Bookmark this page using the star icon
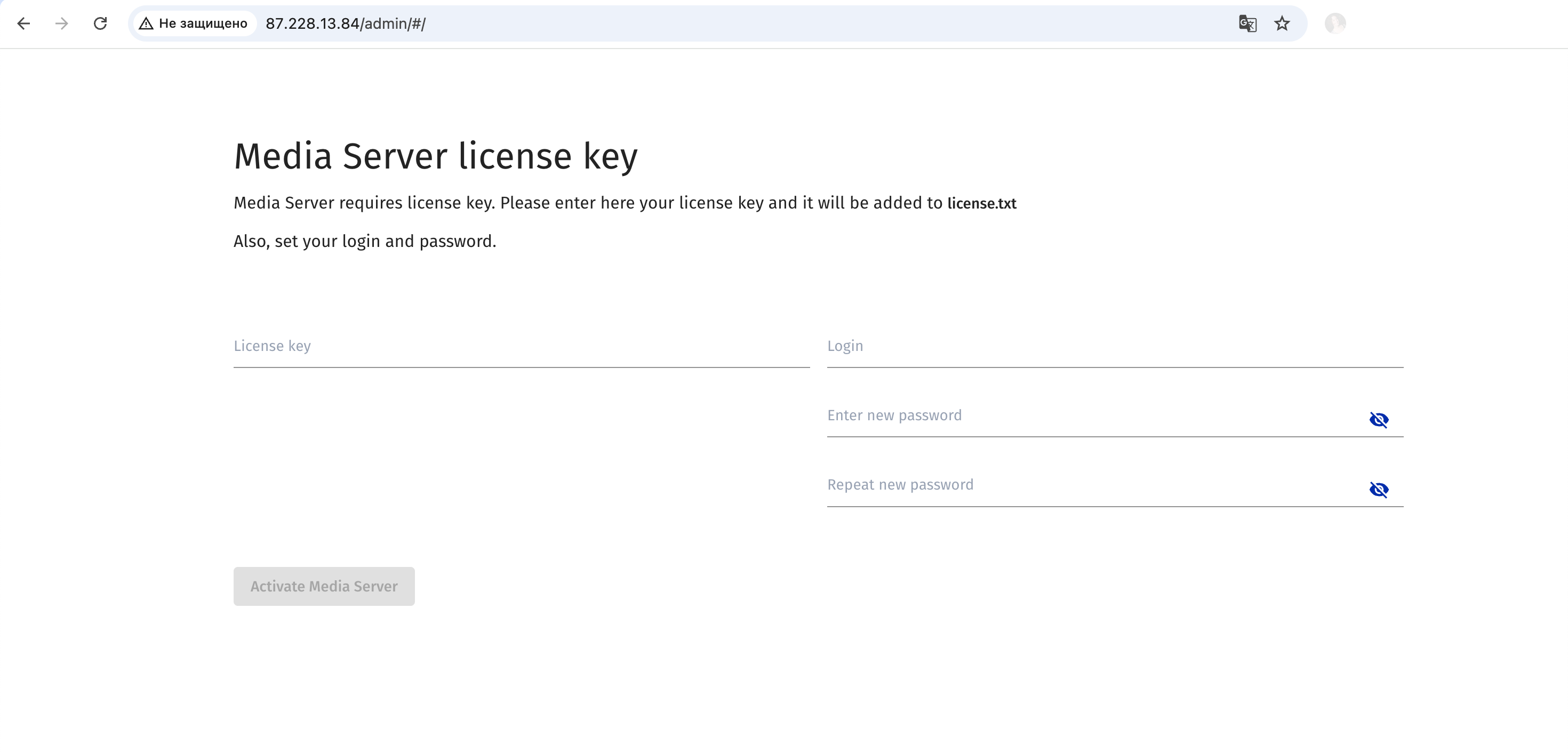The image size is (1568, 752). (1282, 23)
